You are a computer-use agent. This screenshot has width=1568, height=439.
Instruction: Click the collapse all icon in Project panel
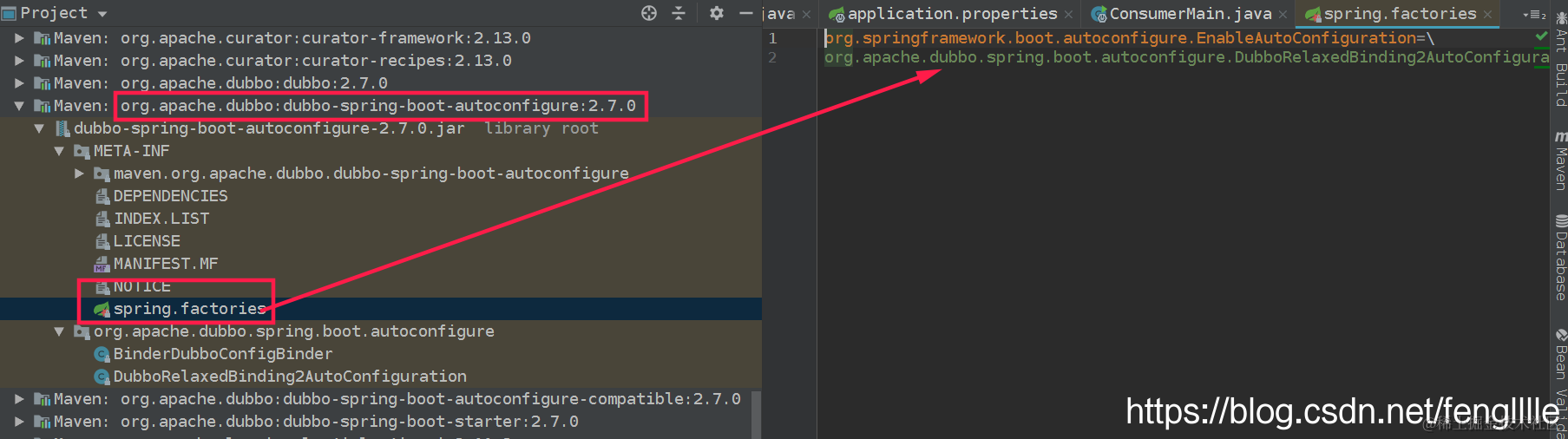point(679,13)
